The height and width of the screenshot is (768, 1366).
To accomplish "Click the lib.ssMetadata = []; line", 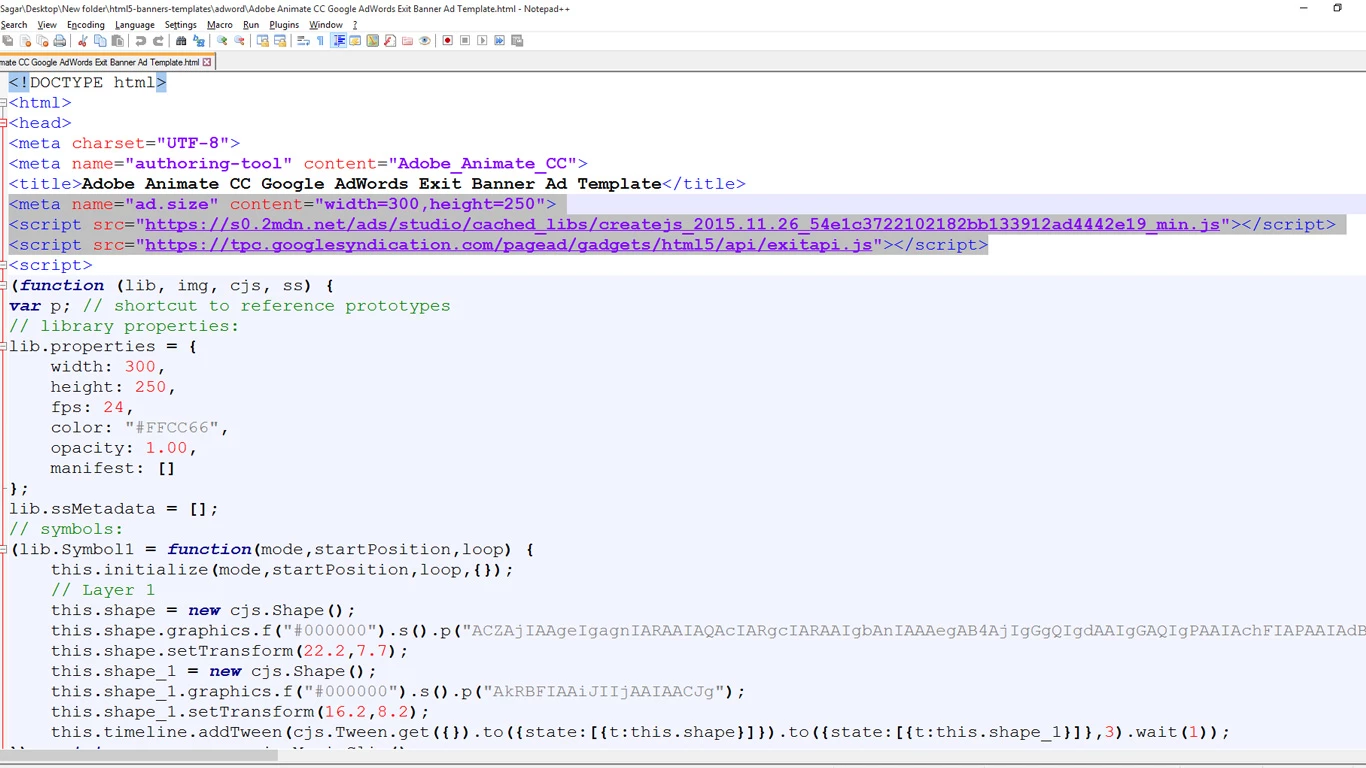I will [114, 509].
